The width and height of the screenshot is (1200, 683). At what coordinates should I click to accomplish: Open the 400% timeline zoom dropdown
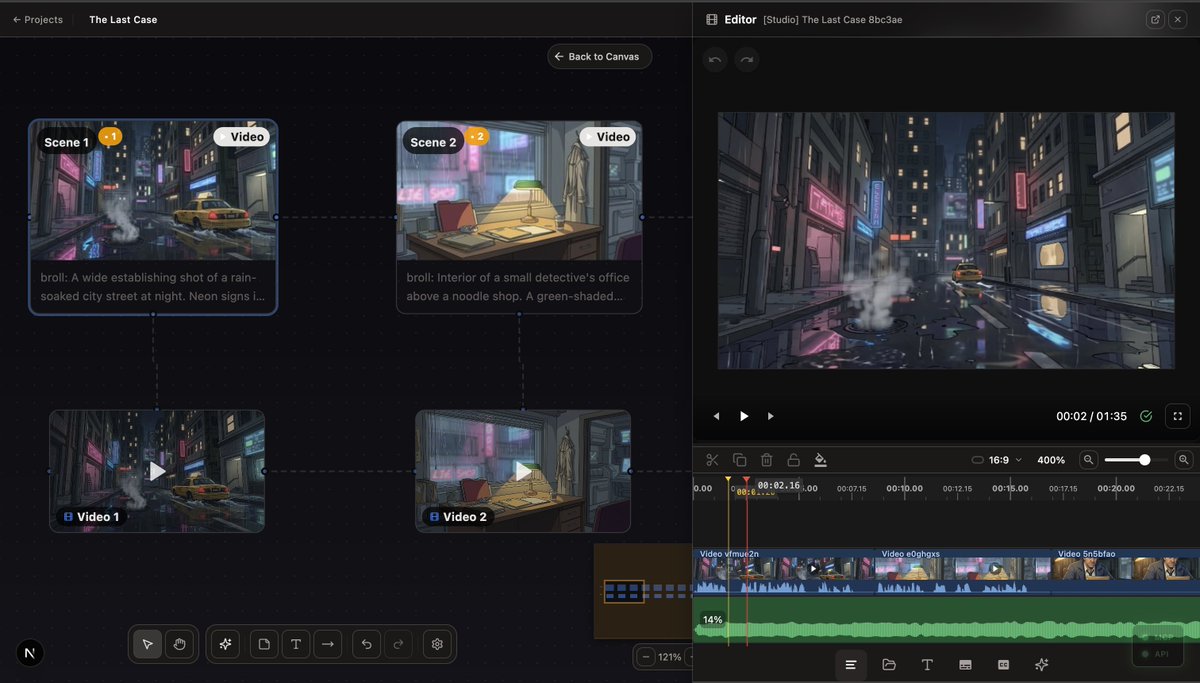pos(1051,459)
